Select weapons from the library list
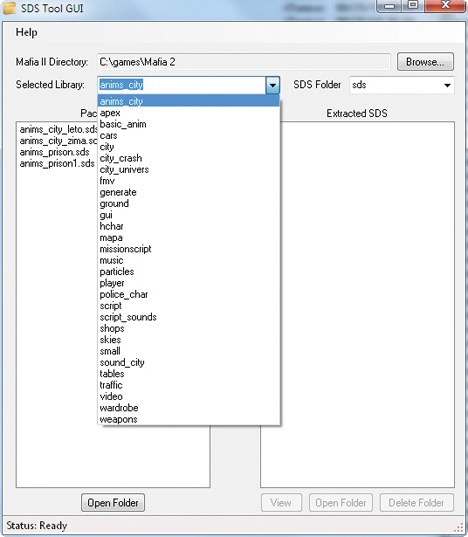The width and height of the screenshot is (468, 537). point(189,419)
